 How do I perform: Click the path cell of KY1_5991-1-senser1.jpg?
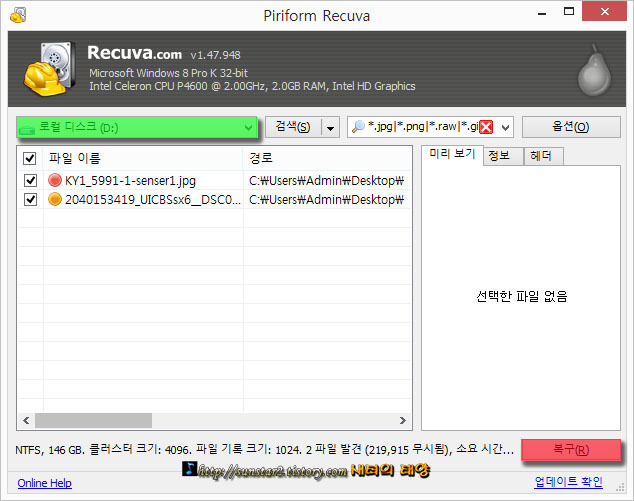[x=327, y=180]
